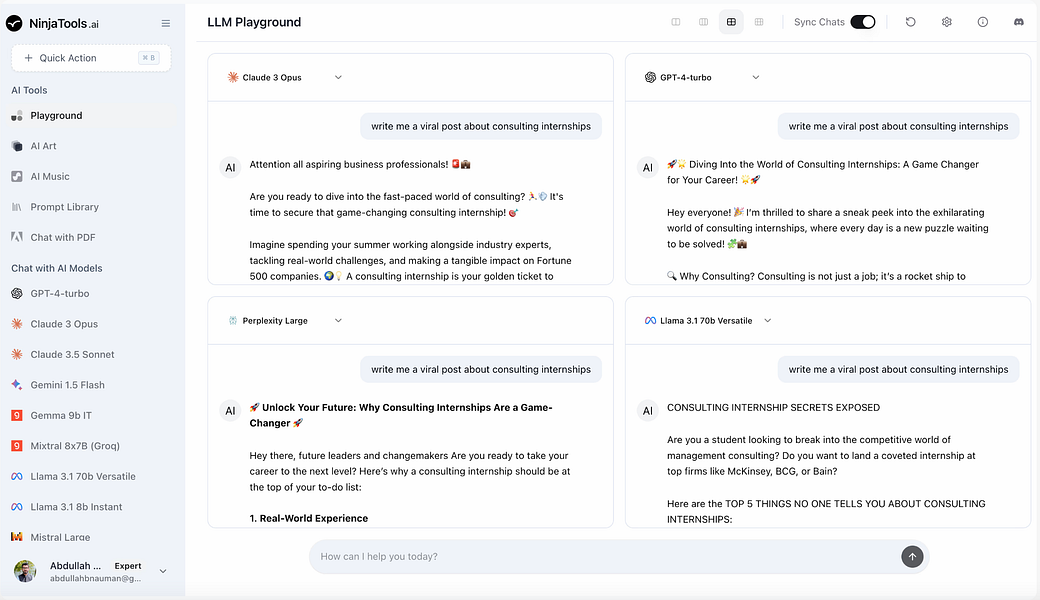Open the settings gear icon
Viewport: 1040px width, 600px height.
pos(947,22)
